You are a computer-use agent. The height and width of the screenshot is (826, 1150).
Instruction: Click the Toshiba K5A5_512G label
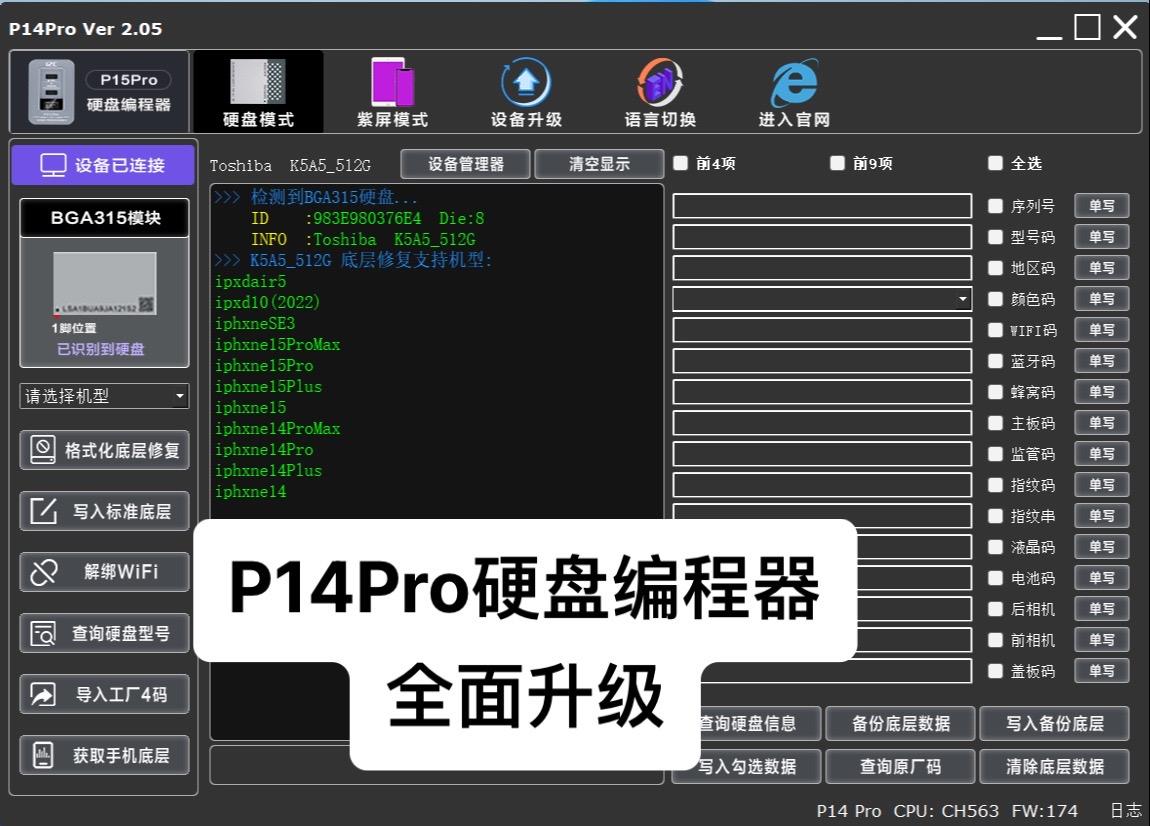(x=290, y=166)
